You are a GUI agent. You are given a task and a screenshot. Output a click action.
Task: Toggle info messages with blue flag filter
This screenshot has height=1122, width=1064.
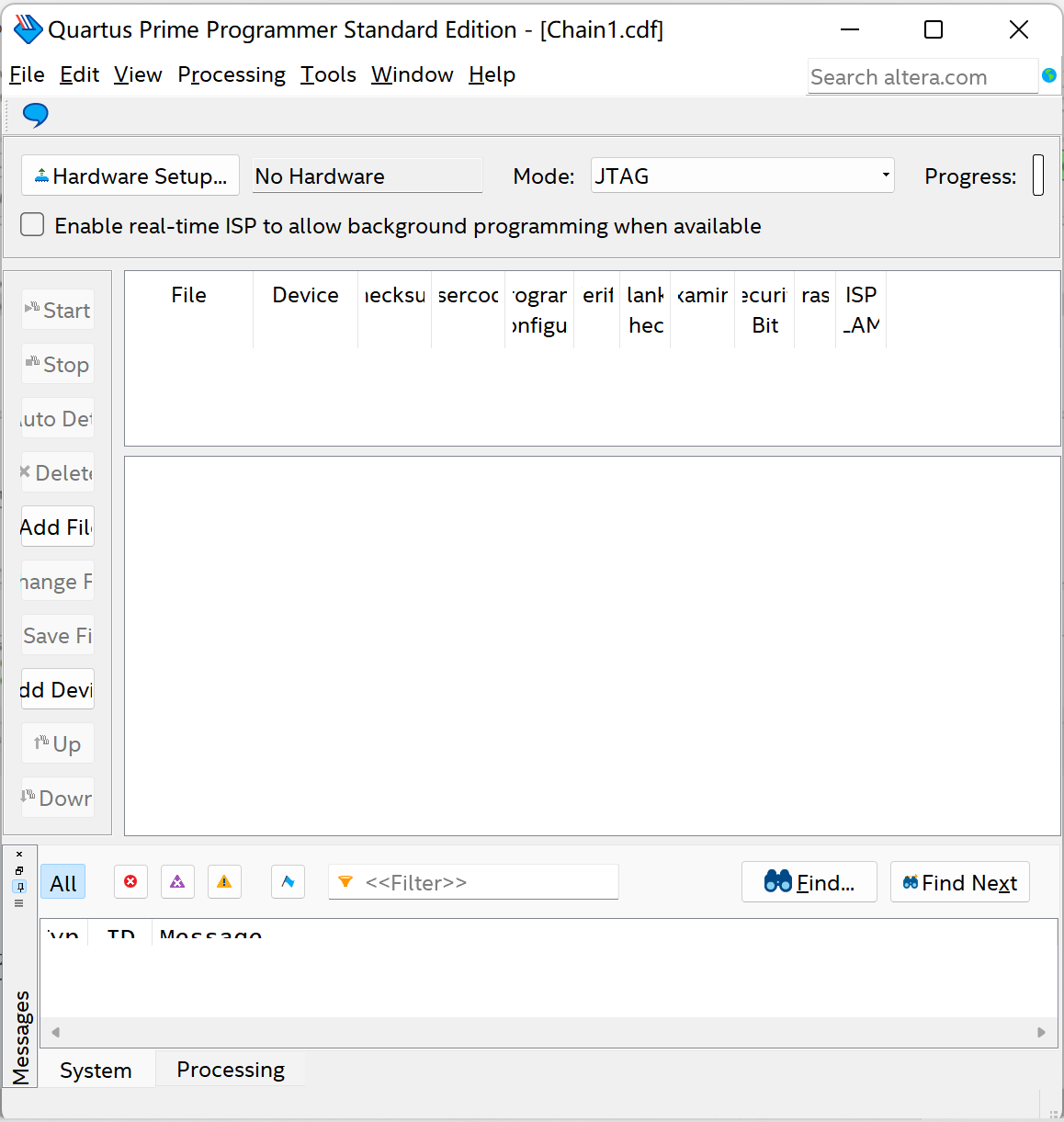click(x=288, y=882)
